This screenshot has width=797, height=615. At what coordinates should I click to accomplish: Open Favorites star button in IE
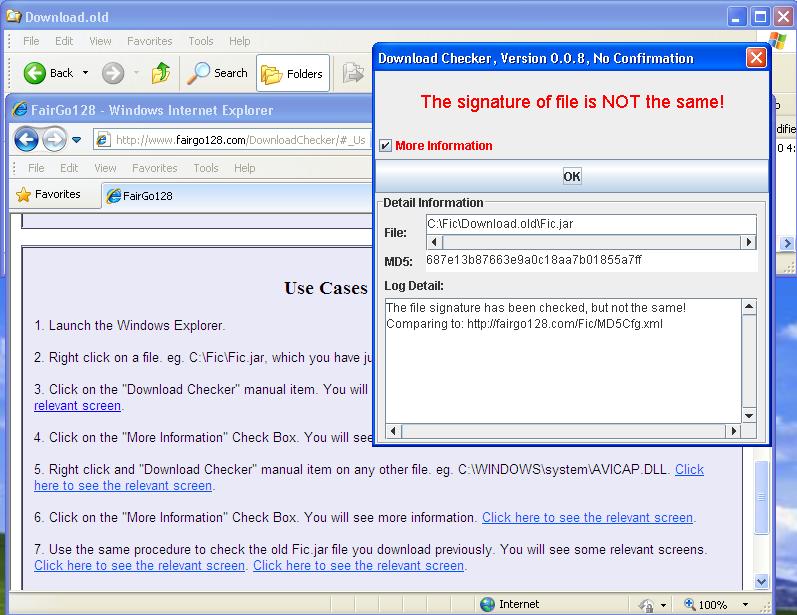[49, 194]
